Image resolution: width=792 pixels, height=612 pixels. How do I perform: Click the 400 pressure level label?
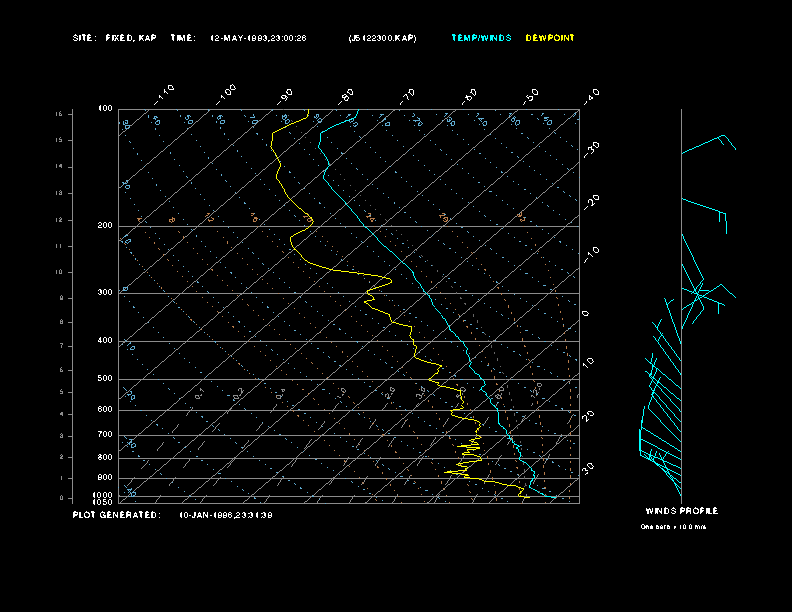coord(105,340)
